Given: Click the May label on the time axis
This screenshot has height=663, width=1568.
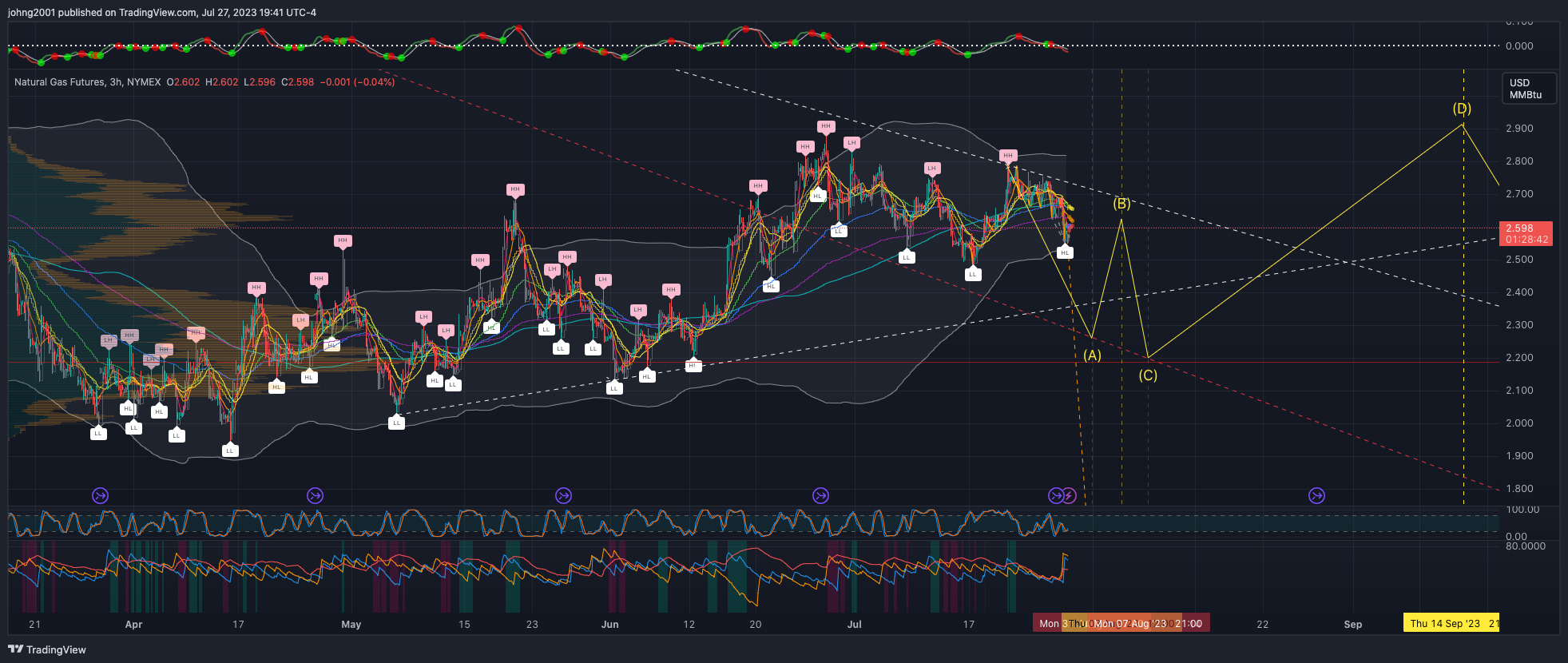Looking at the screenshot, I should (x=351, y=624).
